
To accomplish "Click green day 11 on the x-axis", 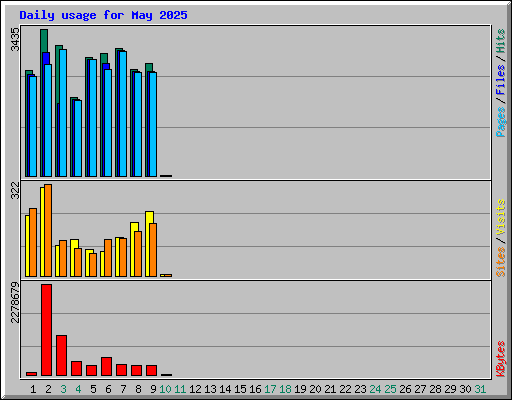I will coord(180,389).
